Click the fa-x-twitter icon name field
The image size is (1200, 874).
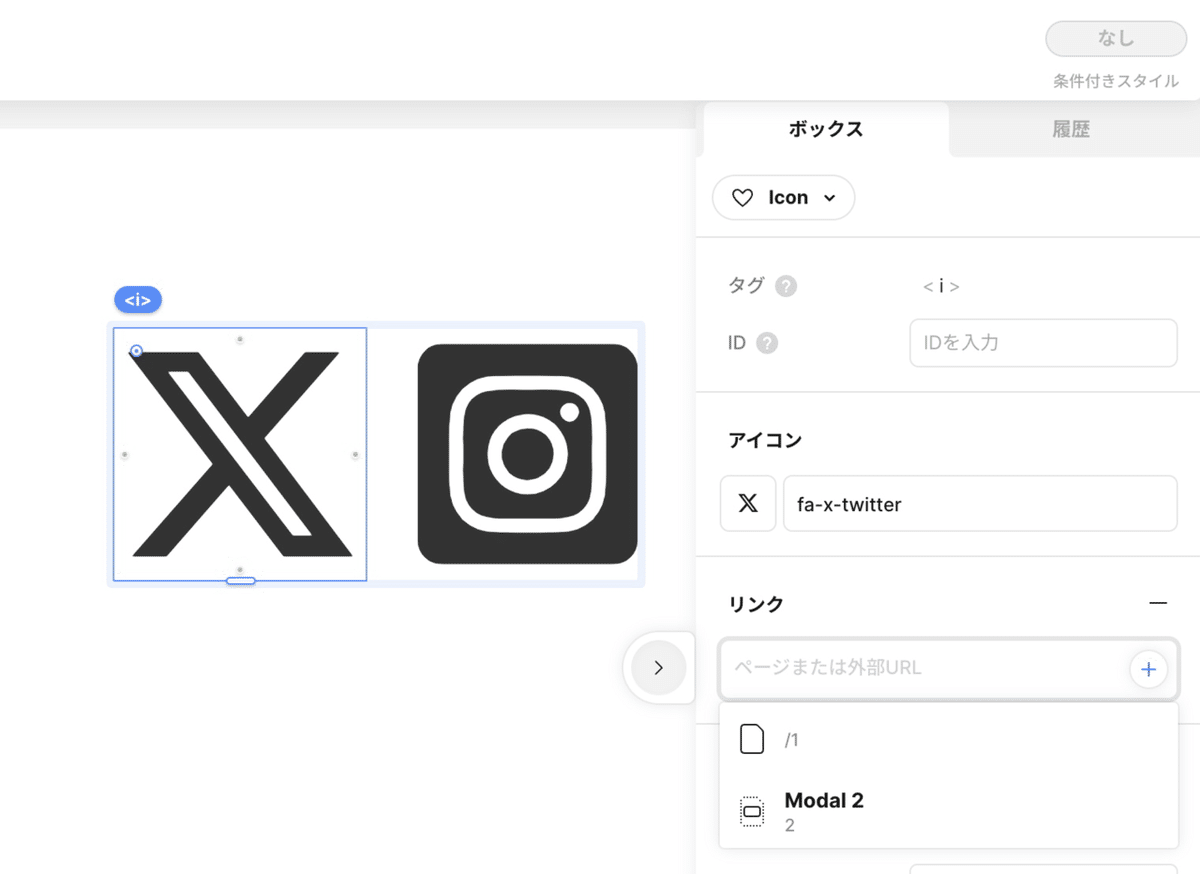[x=980, y=504]
